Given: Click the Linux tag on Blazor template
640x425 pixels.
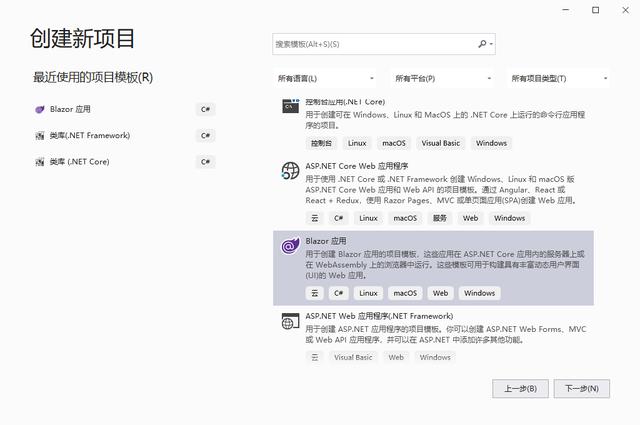Looking at the screenshot, I should point(368,294).
